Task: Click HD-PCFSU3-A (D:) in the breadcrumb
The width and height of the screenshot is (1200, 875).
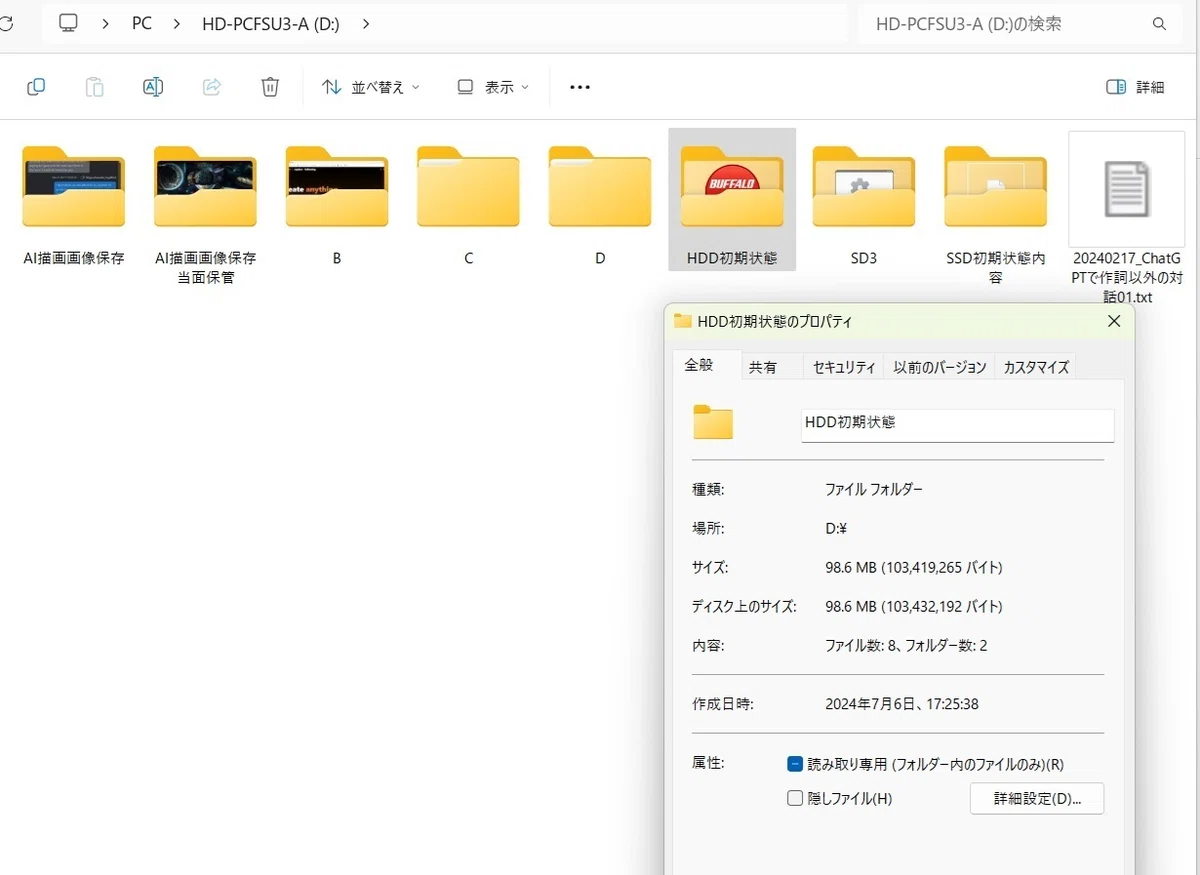Action: (270, 24)
